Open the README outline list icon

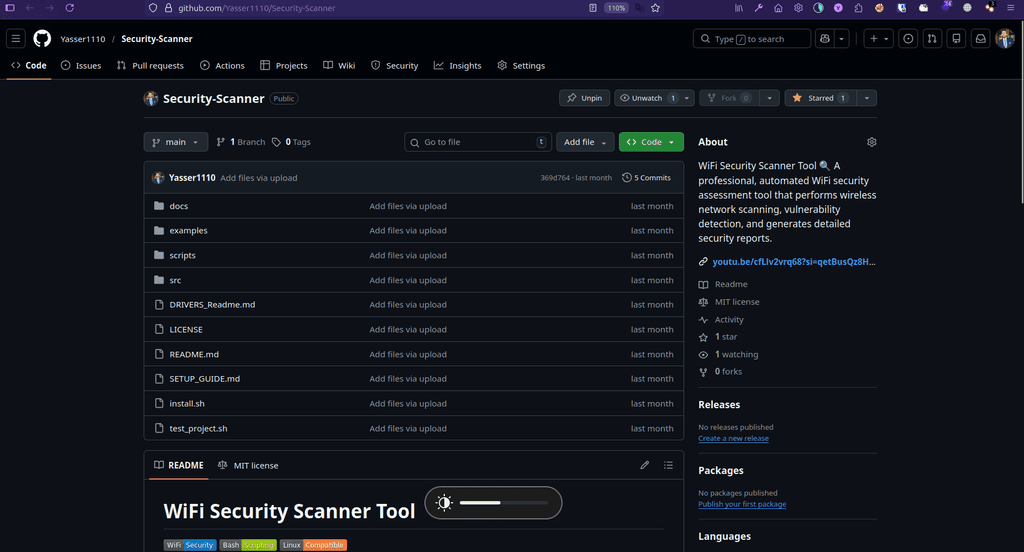[669, 465]
